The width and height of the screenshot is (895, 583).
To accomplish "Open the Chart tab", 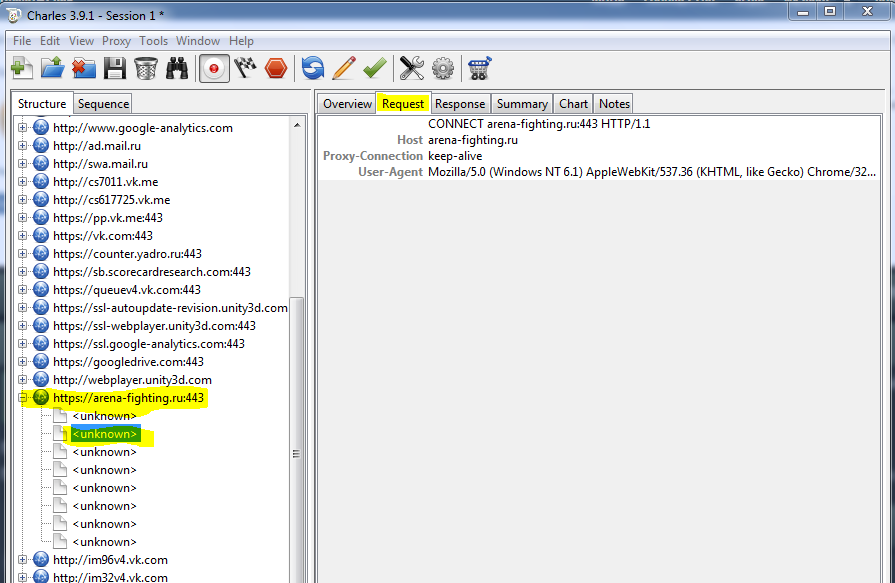I will [573, 104].
